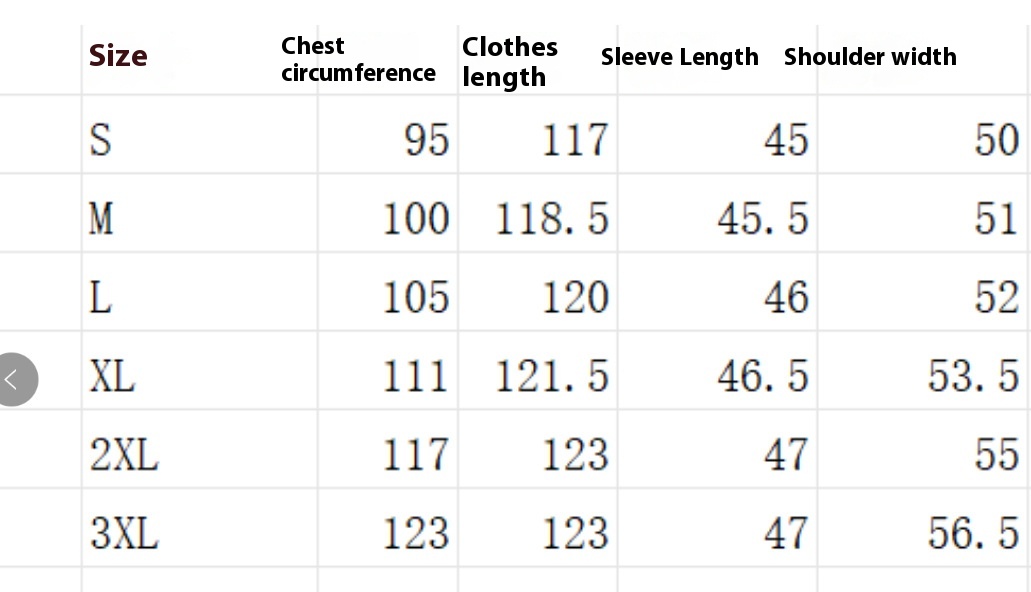Click the M size row label
Image resolution: width=1031 pixels, height=592 pixels.
[x=101, y=218]
